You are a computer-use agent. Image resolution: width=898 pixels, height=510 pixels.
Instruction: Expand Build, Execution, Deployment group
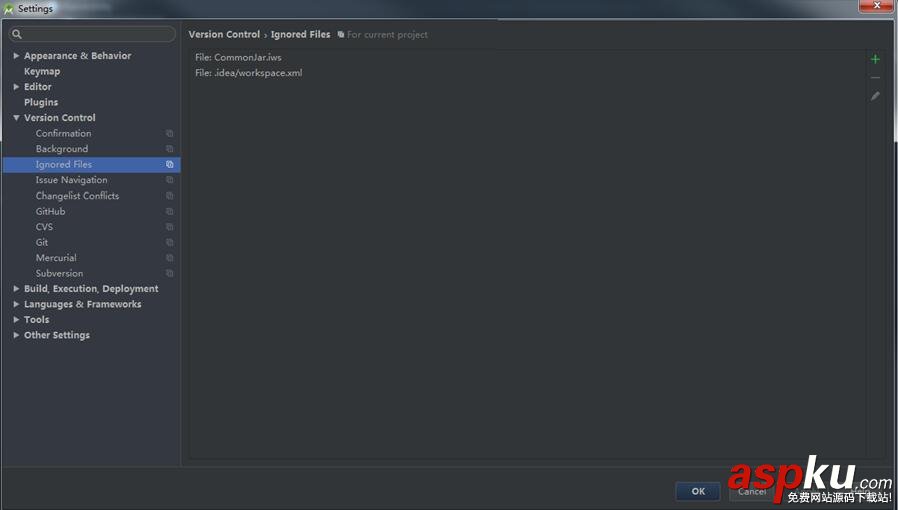coord(16,288)
